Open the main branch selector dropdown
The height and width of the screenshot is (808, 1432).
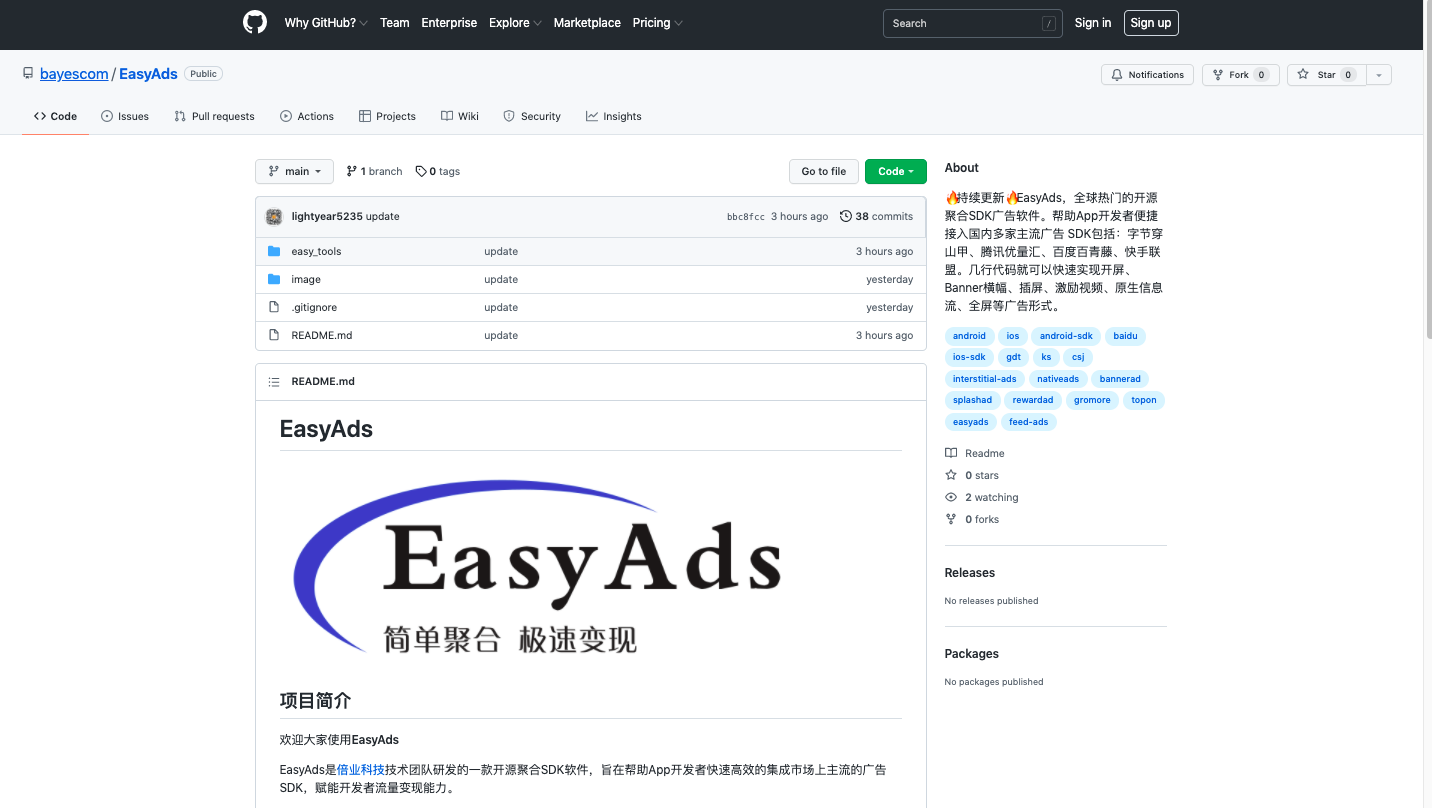click(x=294, y=171)
